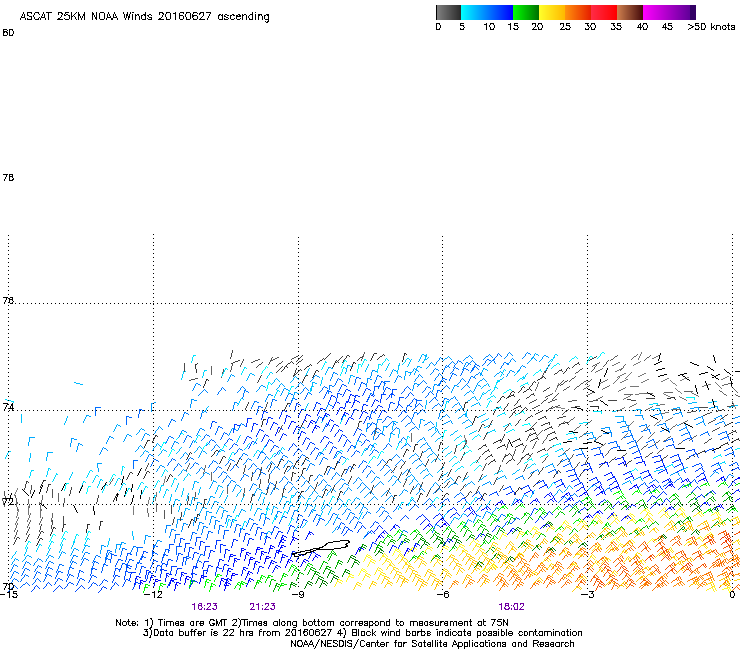740x650 pixels.
Task: Click the latitude axis label '78'
Action: coord(8,177)
